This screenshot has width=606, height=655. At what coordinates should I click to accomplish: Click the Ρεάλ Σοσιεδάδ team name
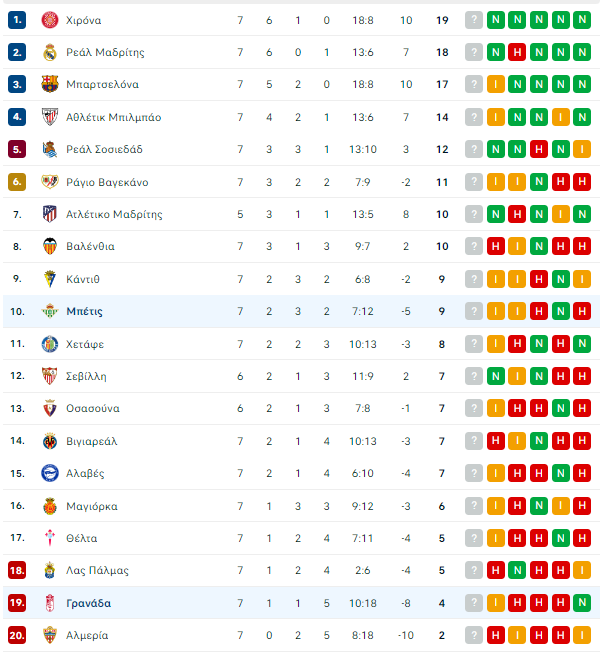click(x=104, y=150)
